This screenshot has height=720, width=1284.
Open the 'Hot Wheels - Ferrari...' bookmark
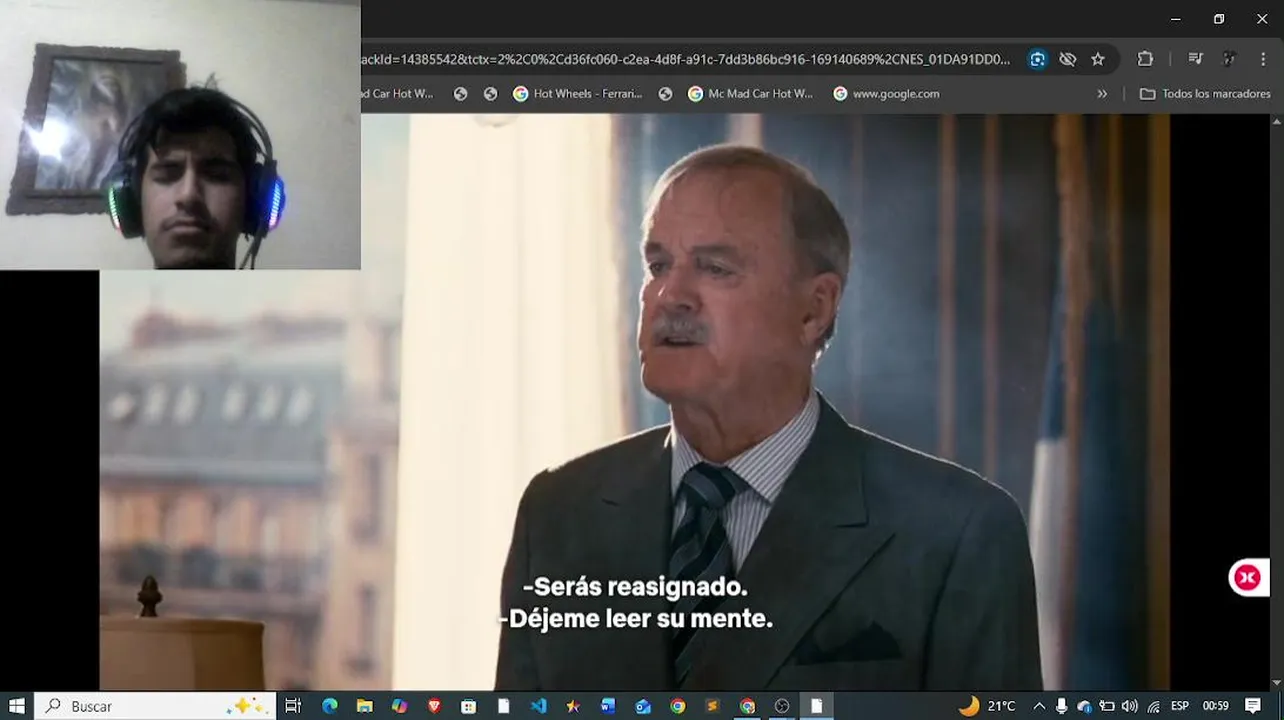tap(577, 94)
